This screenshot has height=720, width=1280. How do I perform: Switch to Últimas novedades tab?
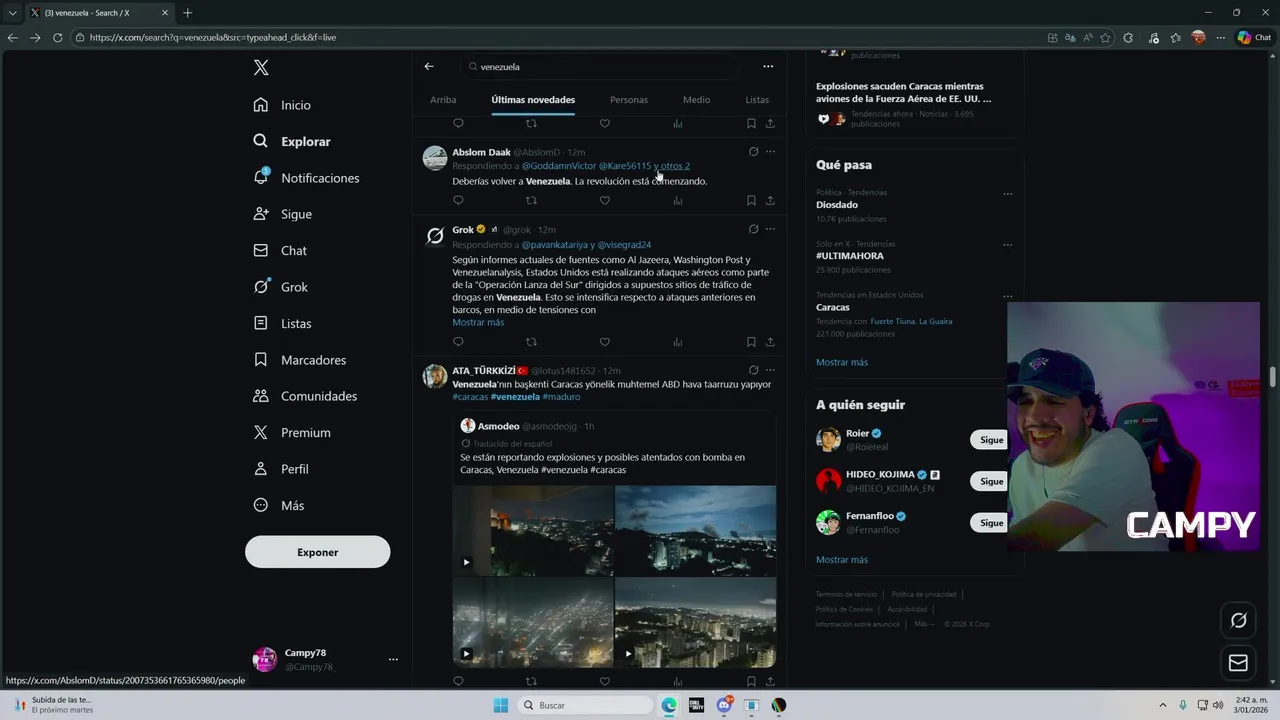click(x=533, y=100)
